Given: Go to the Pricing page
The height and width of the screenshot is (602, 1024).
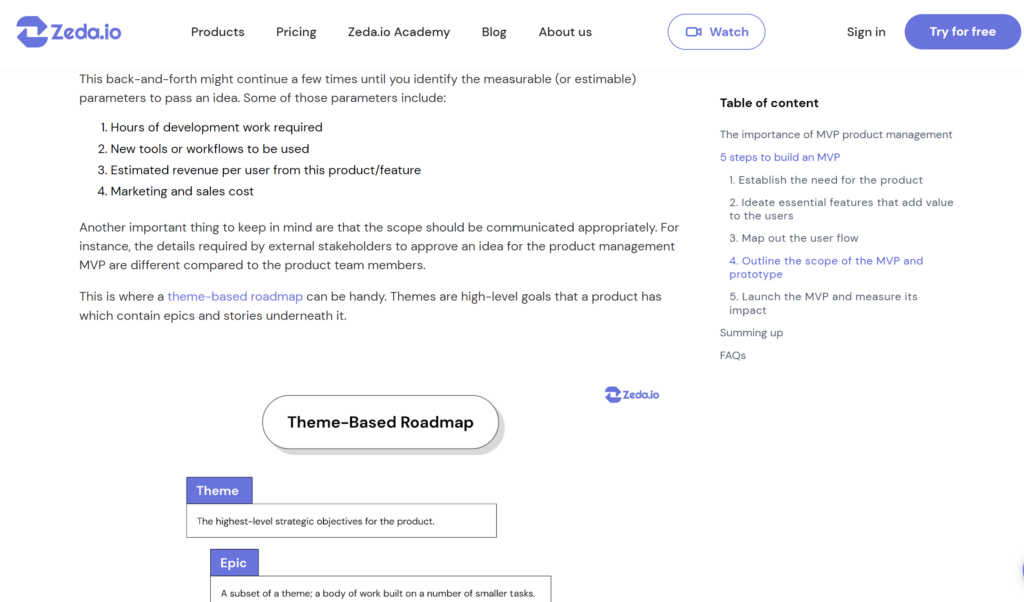Looking at the screenshot, I should [296, 32].
